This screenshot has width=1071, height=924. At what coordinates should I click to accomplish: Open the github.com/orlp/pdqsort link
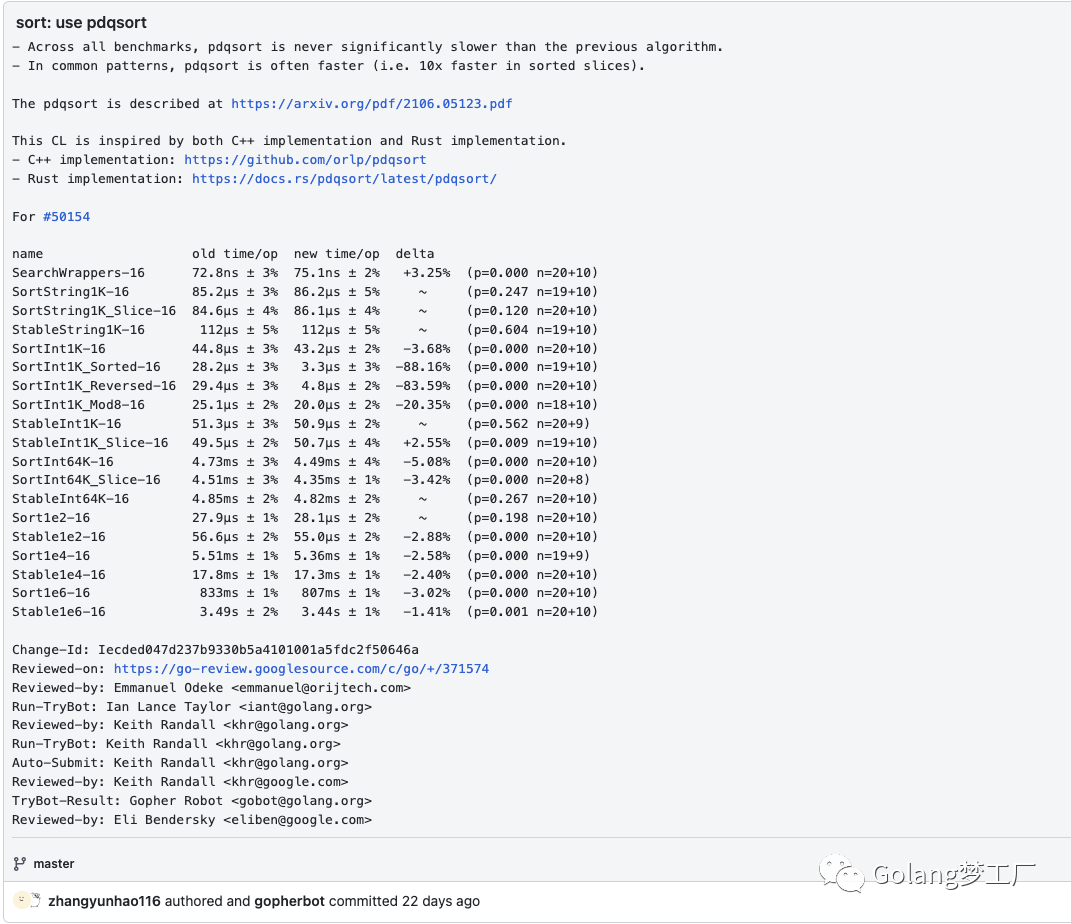(x=305, y=160)
